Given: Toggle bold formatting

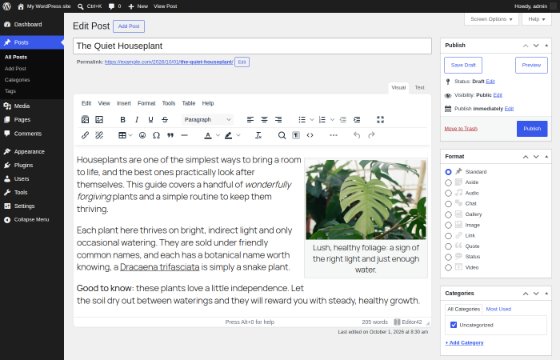Looking at the screenshot, I should pos(123,120).
